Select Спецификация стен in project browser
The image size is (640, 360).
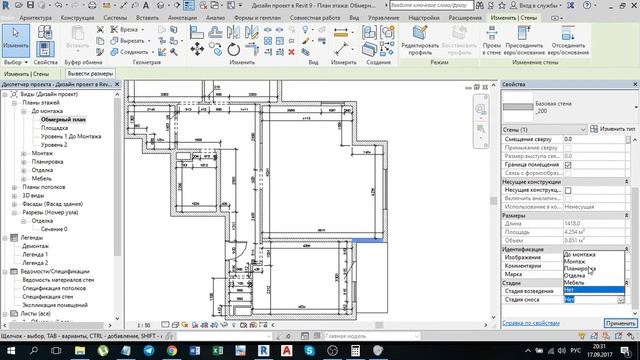click(48, 297)
